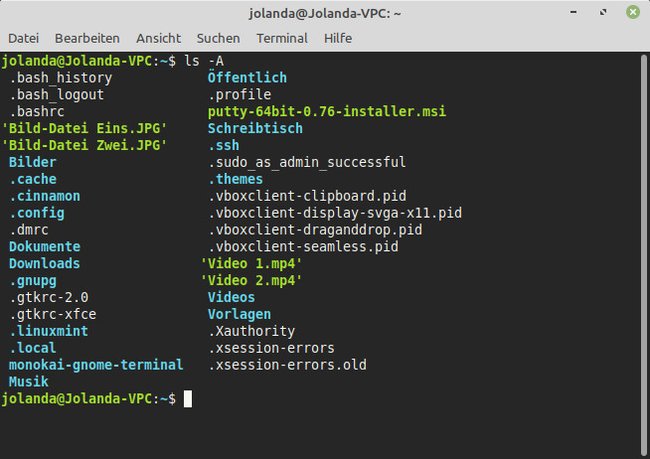Click the .vboxclient-draganddrop.pid entry
The height and width of the screenshot is (459, 650).
coord(315,230)
